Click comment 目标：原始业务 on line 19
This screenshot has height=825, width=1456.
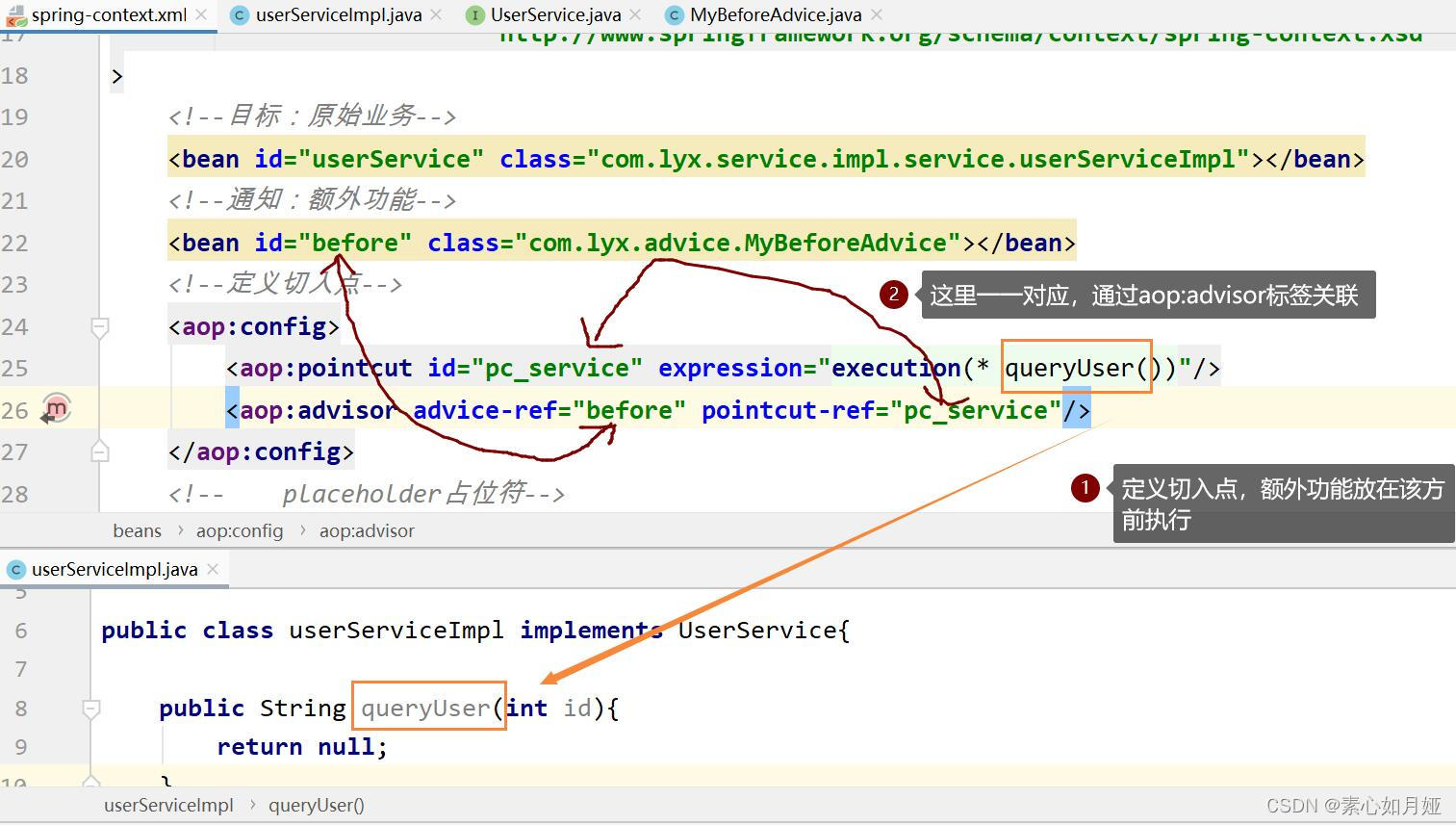[312, 116]
